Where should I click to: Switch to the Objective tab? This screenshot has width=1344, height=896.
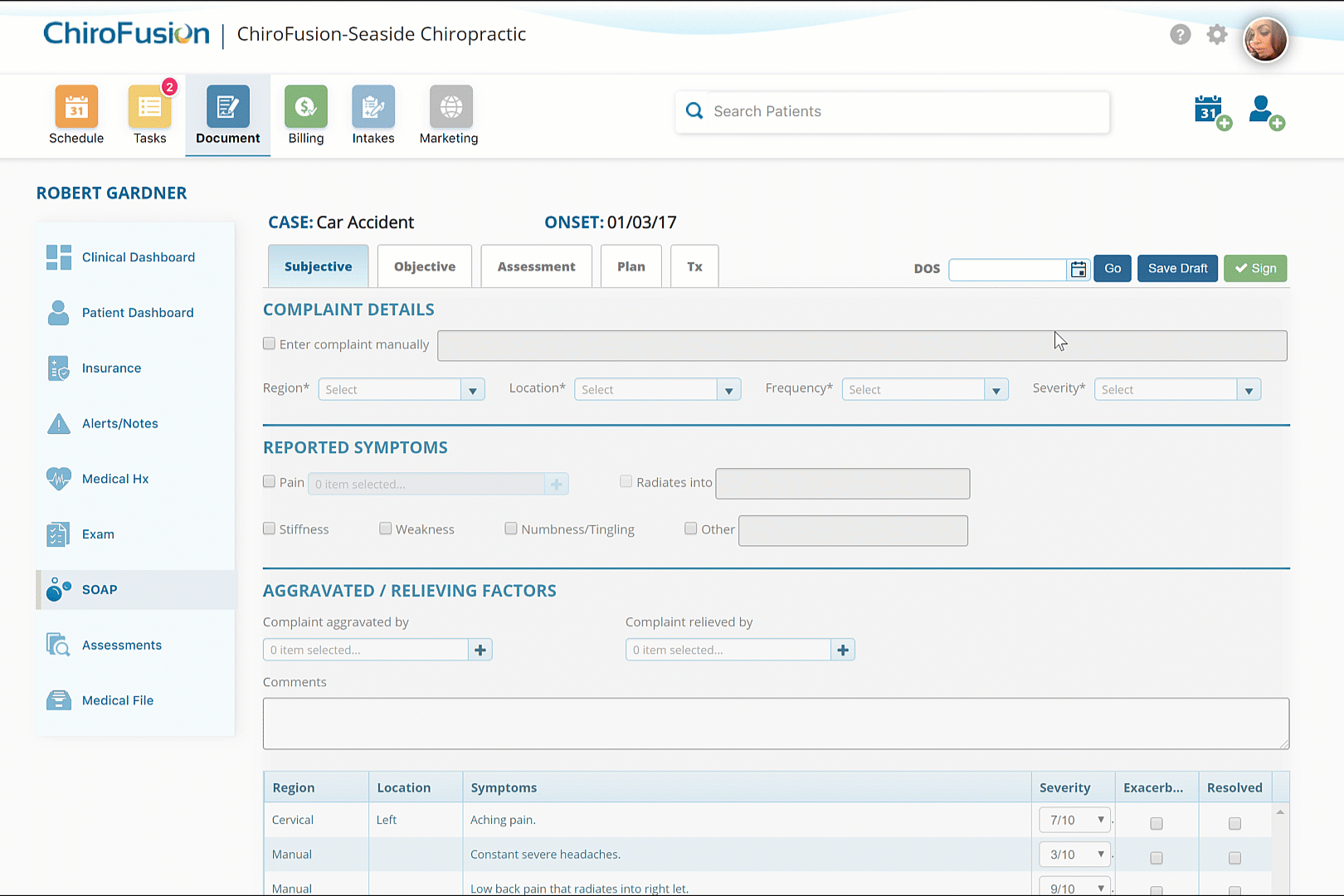pyautogui.click(x=425, y=266)
